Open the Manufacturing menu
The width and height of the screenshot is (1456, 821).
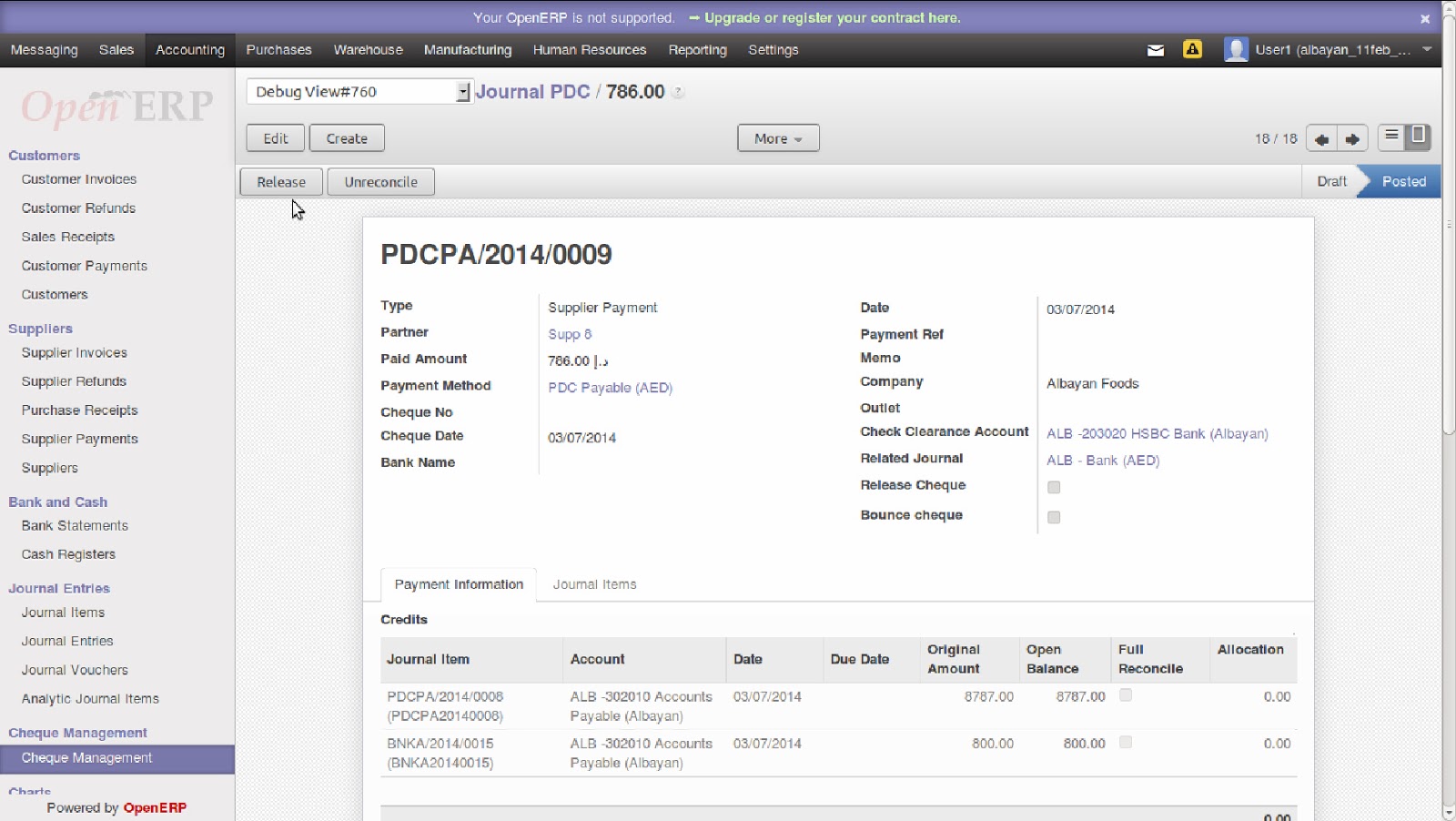pos(468,50)
